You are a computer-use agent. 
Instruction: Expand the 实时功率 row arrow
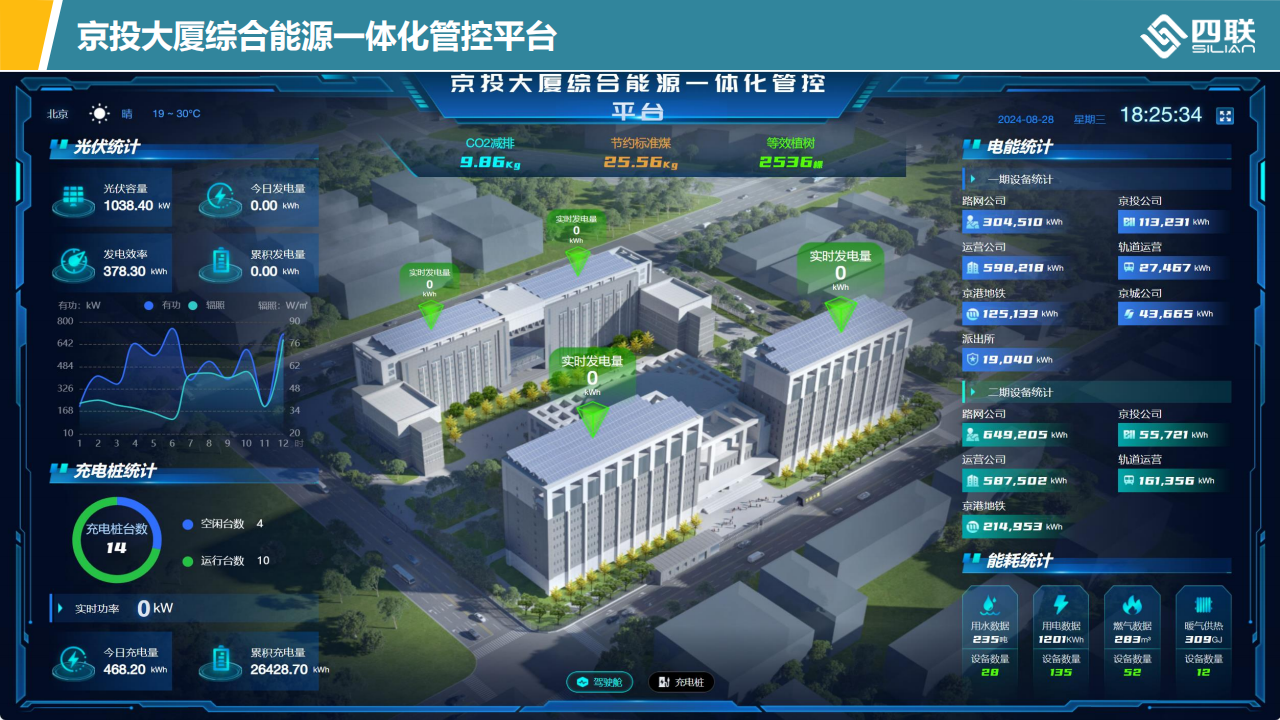coord(62,608)
